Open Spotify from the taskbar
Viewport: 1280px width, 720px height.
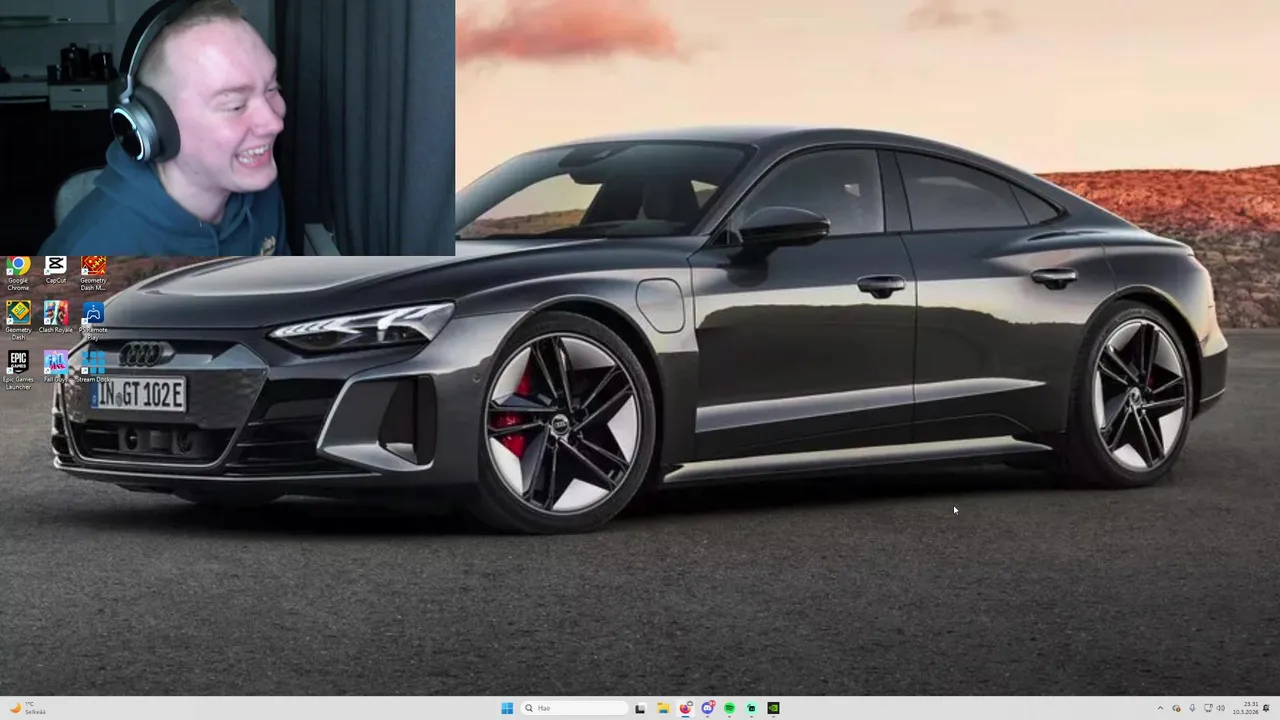(729, 708)
